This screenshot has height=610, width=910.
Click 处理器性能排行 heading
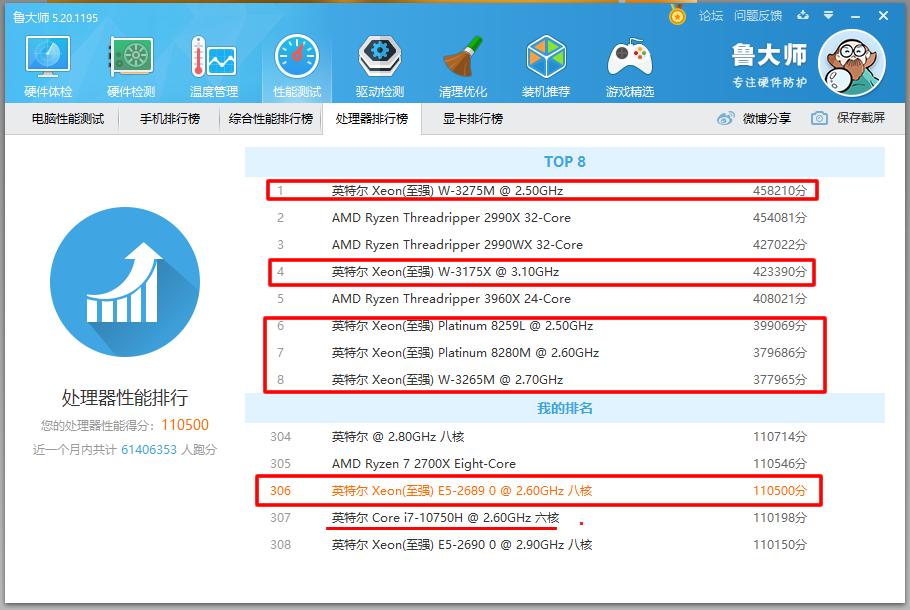[x=125, y=398]
